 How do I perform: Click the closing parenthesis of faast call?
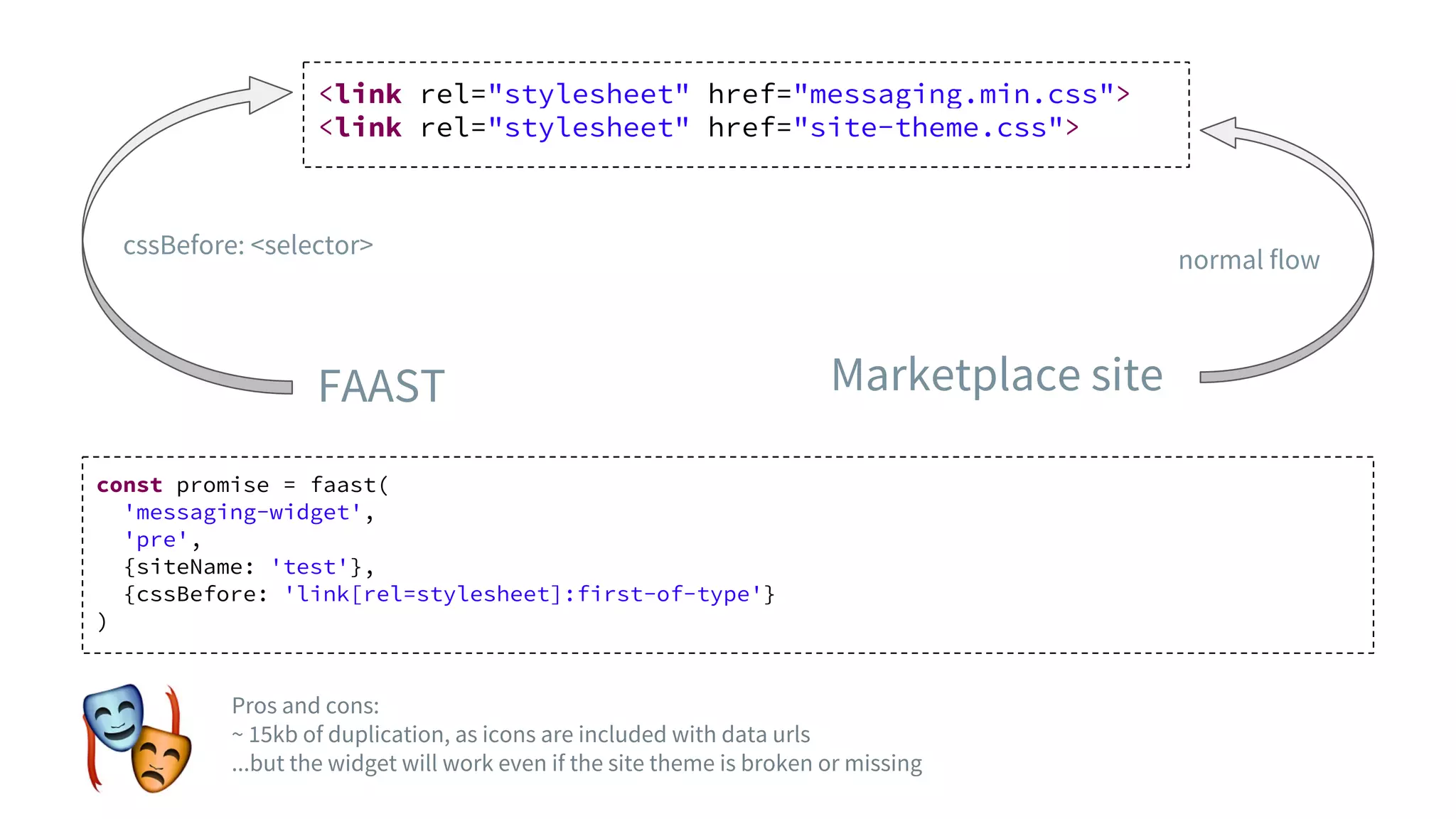(x=102, y=621)
